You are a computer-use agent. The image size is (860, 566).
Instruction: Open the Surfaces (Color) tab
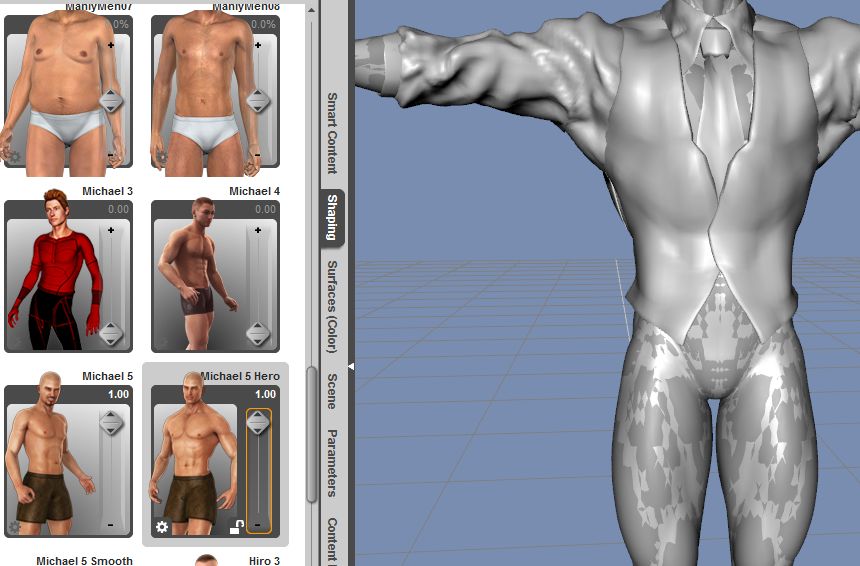coord(332,307)
